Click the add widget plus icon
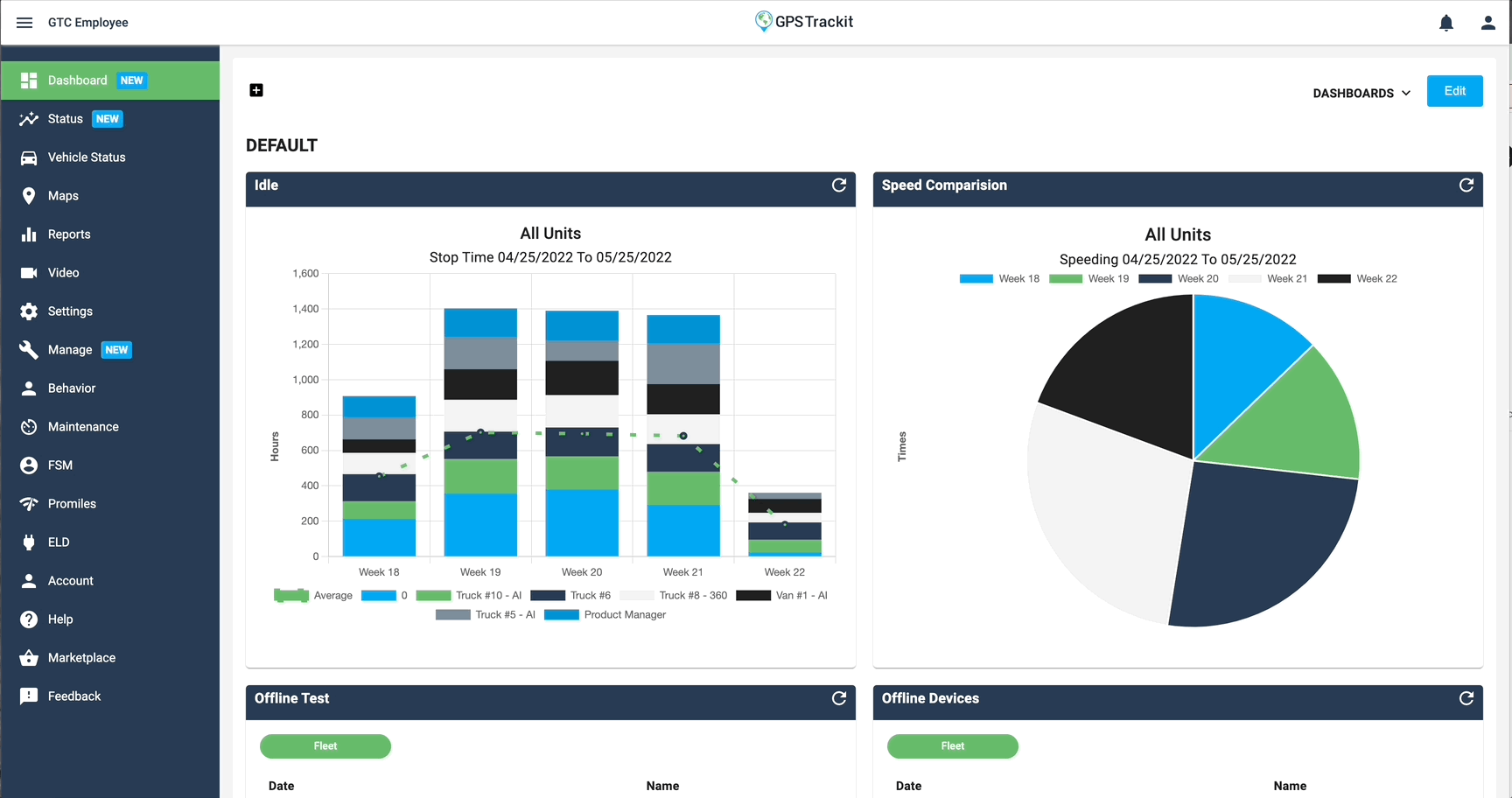Viewport: 1512px width, 798px height. 256,90
